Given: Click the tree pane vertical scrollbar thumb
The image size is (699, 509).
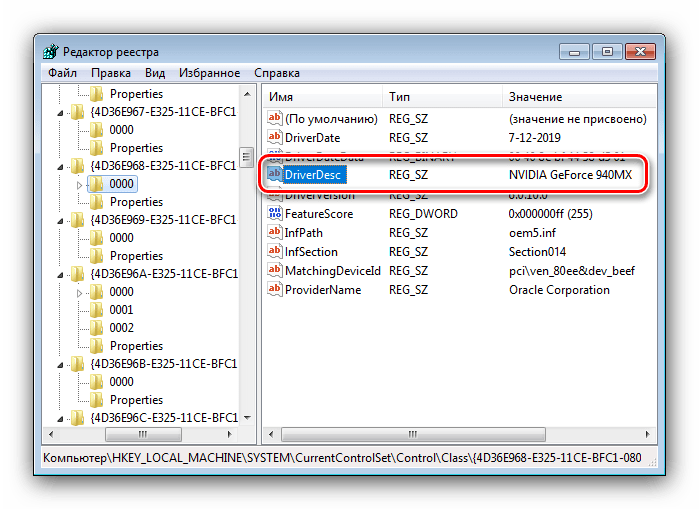Looking at the screenshot, I should [247, 157].
